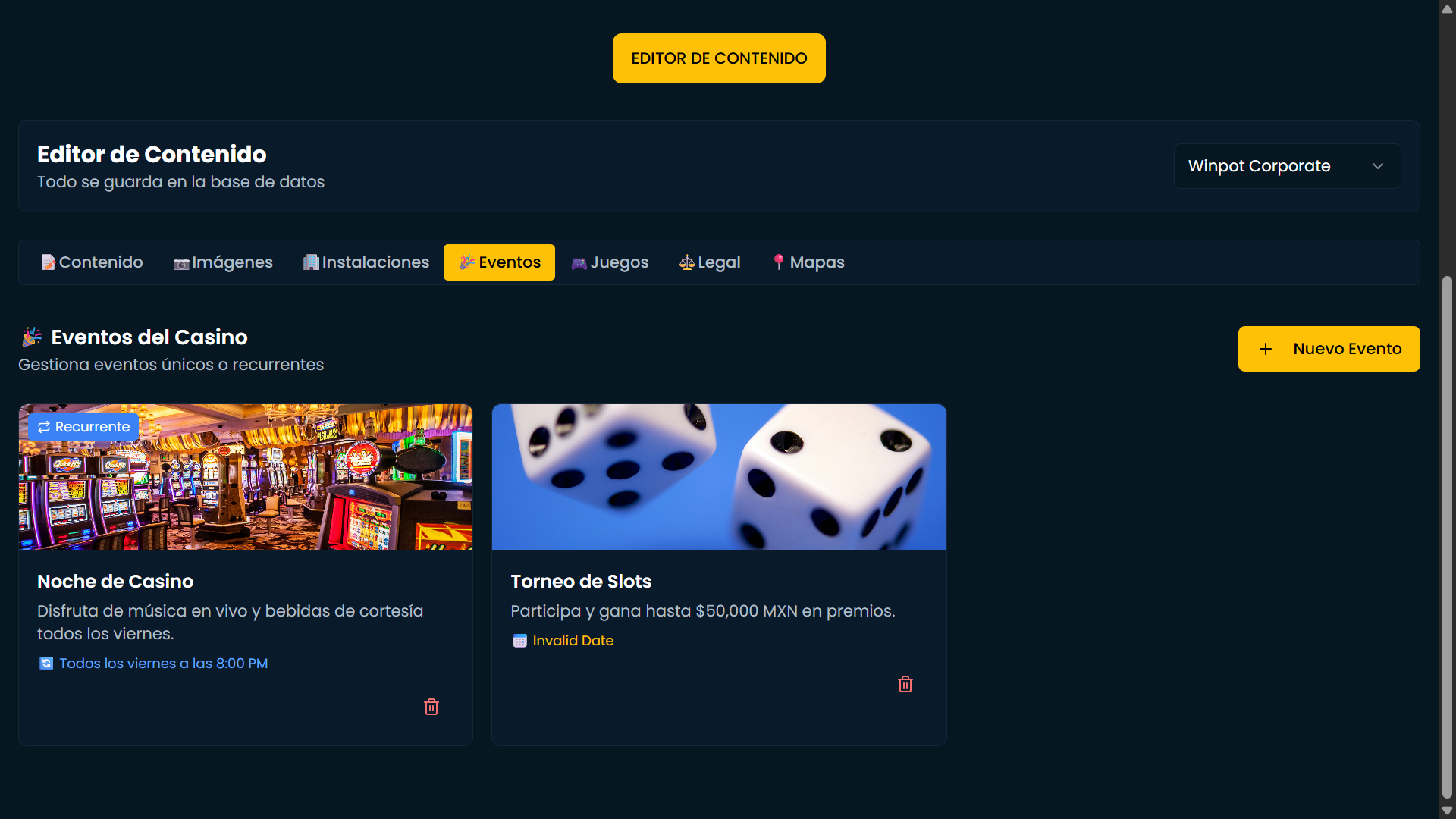Delete the Noche de Casino event

tap(431, 706)
